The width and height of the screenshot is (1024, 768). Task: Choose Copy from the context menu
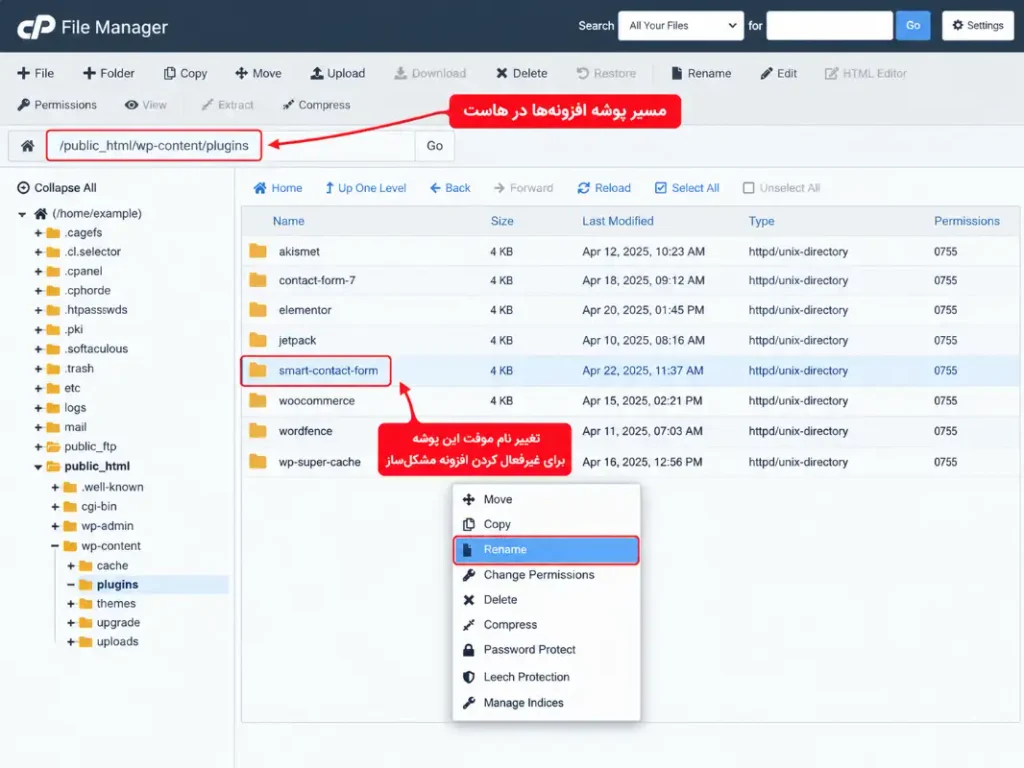547,524
